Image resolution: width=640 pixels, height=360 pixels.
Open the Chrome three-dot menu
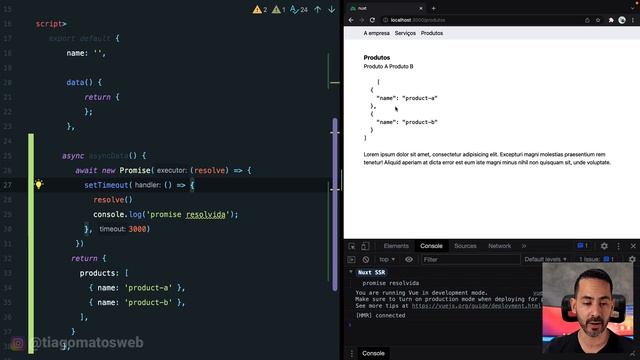tap(633, 20)
